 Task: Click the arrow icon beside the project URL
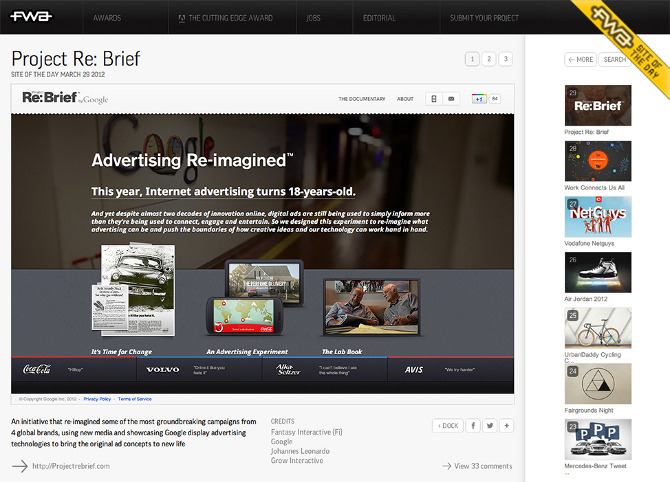click(x=20, y=466)
